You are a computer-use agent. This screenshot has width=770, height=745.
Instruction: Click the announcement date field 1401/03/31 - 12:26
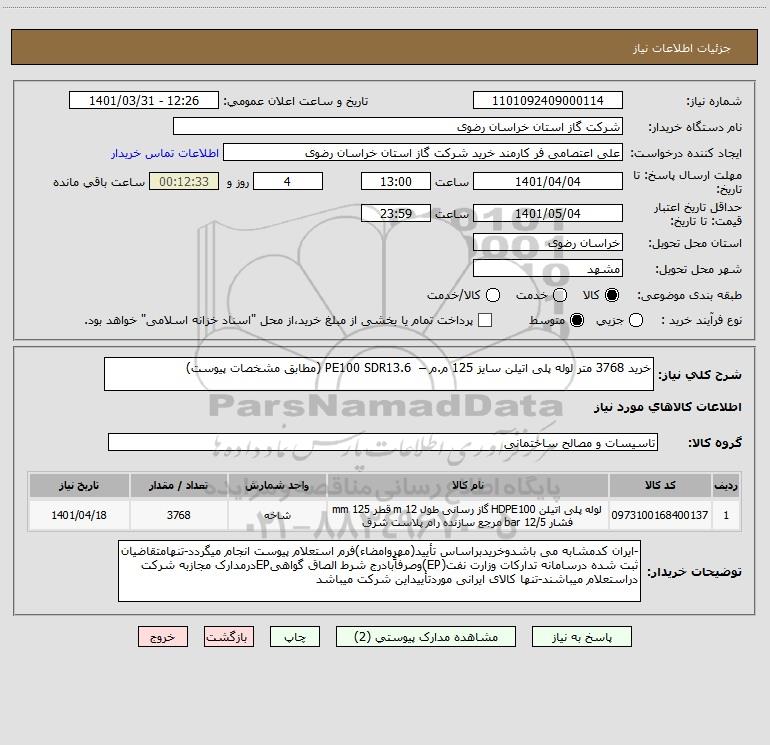click(x=144, y=101)
